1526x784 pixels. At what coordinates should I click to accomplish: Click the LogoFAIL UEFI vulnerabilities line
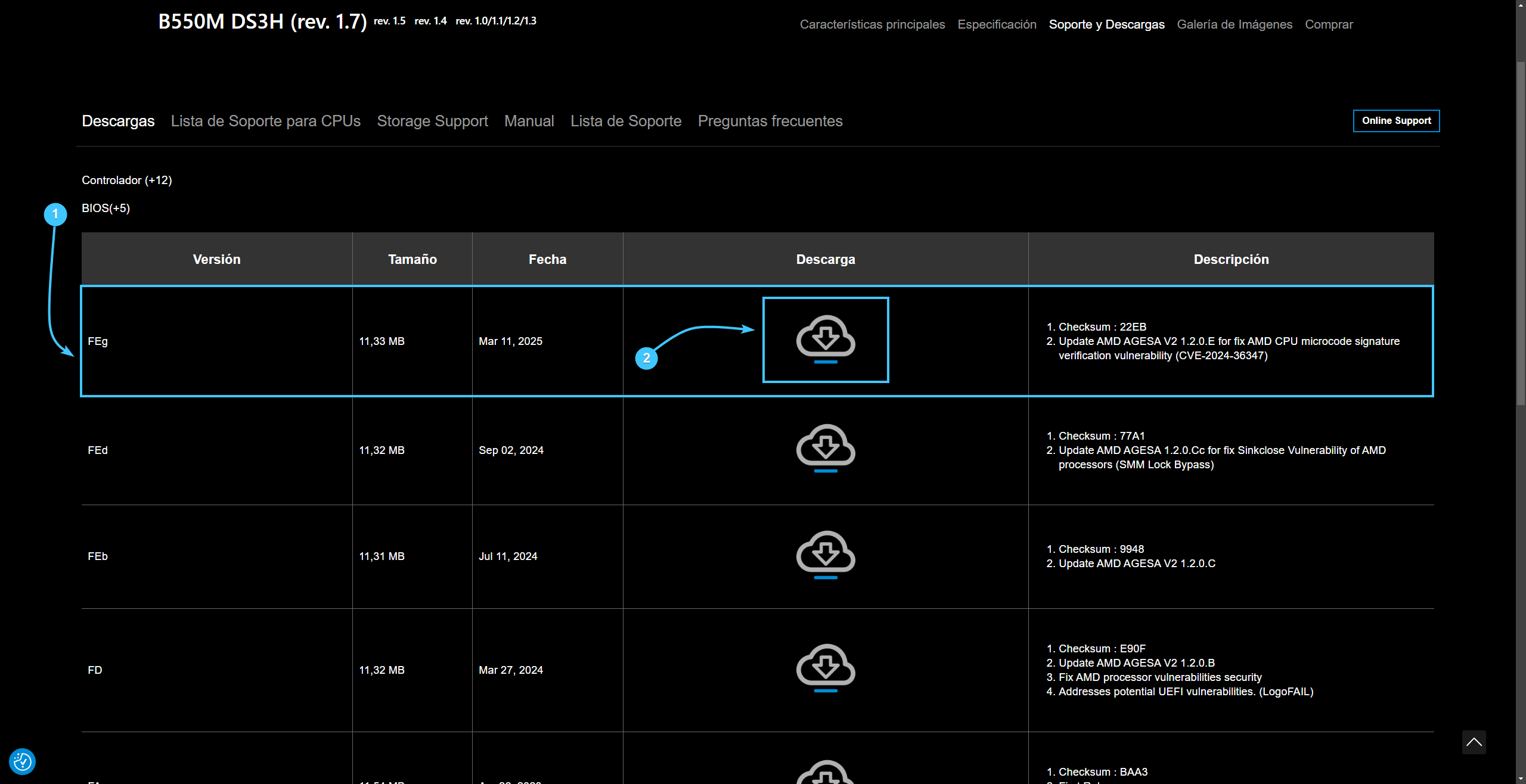click(x=1186, y=692)
